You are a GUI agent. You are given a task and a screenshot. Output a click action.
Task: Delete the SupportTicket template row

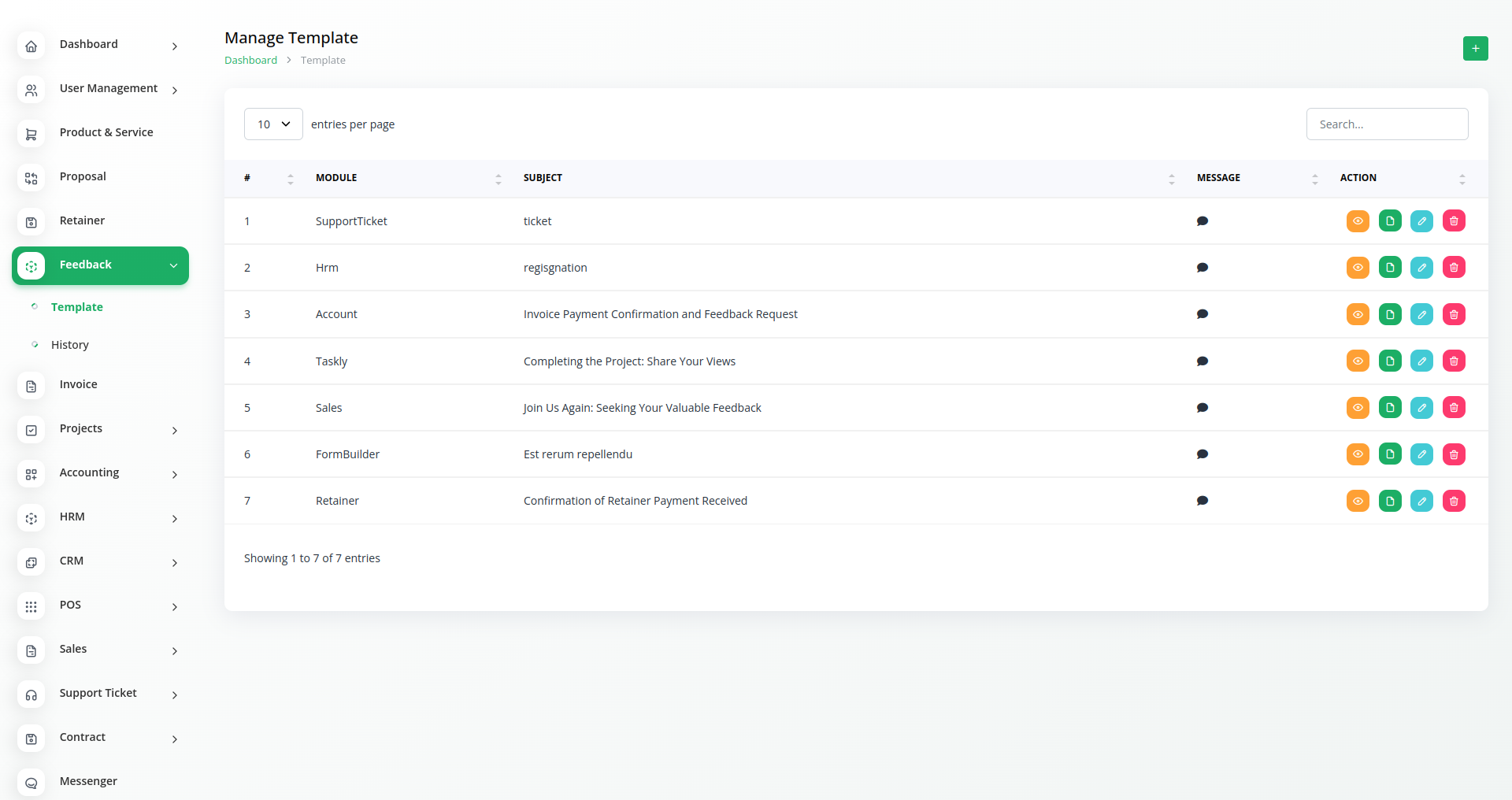(1454, 221)
